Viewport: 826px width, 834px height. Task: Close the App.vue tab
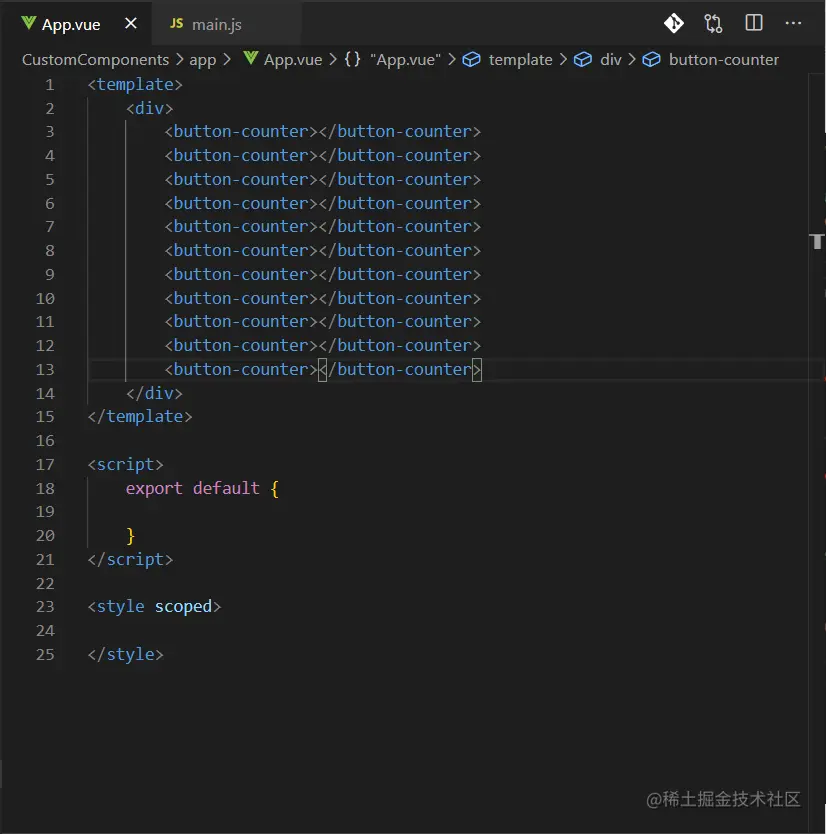coord(131,23)
